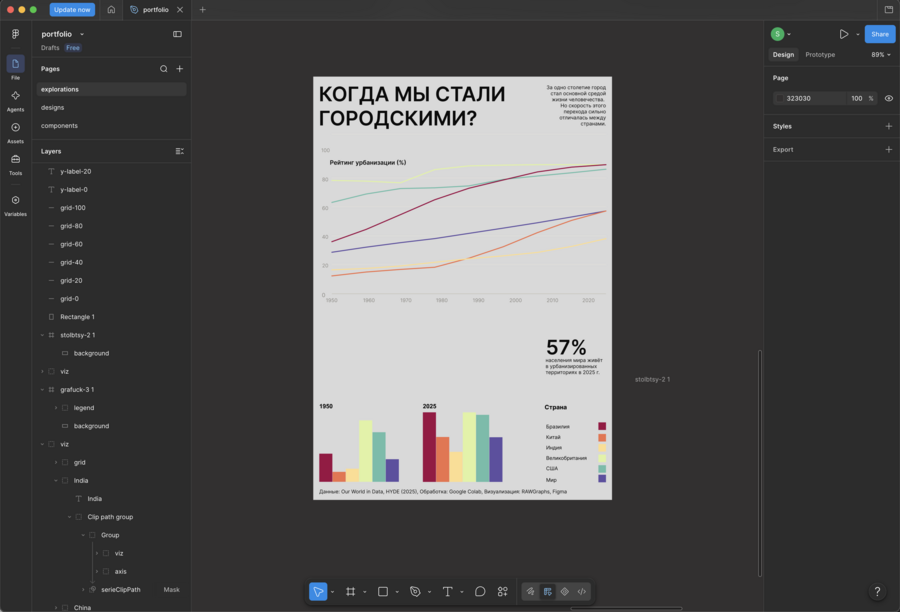The width and height of the screenshot is (900, 612).
Task: Collapse the Clip path group layer
Action: point(69,517)
